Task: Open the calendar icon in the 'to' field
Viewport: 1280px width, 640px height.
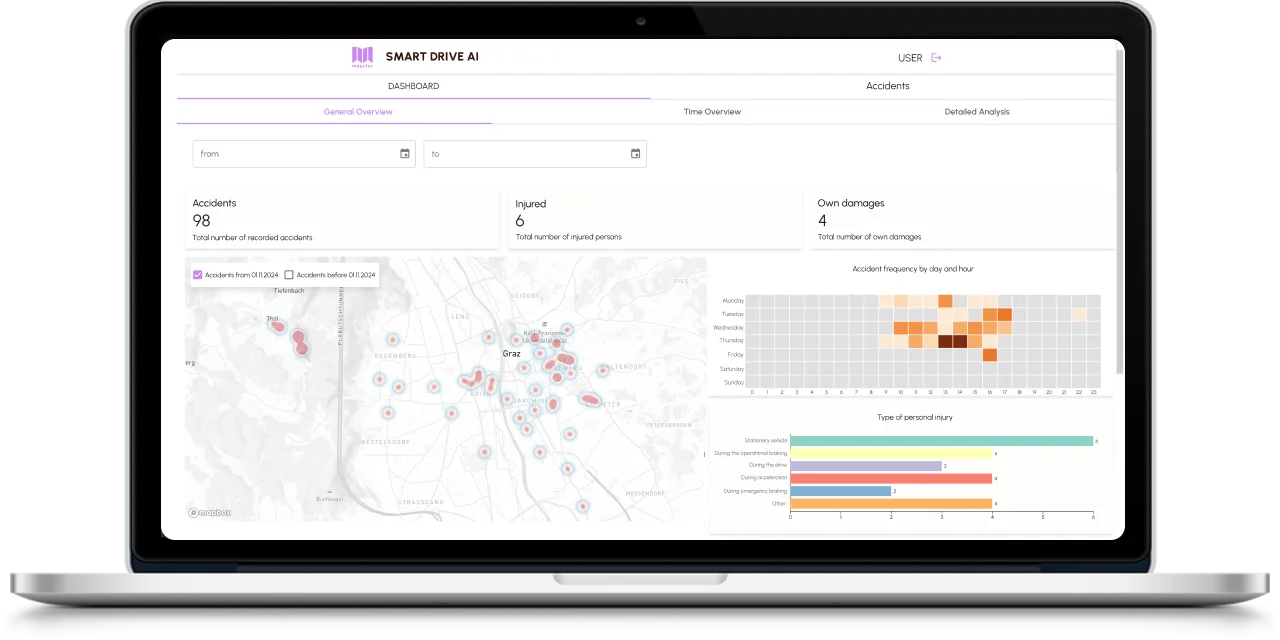Action: pos(635,153)
